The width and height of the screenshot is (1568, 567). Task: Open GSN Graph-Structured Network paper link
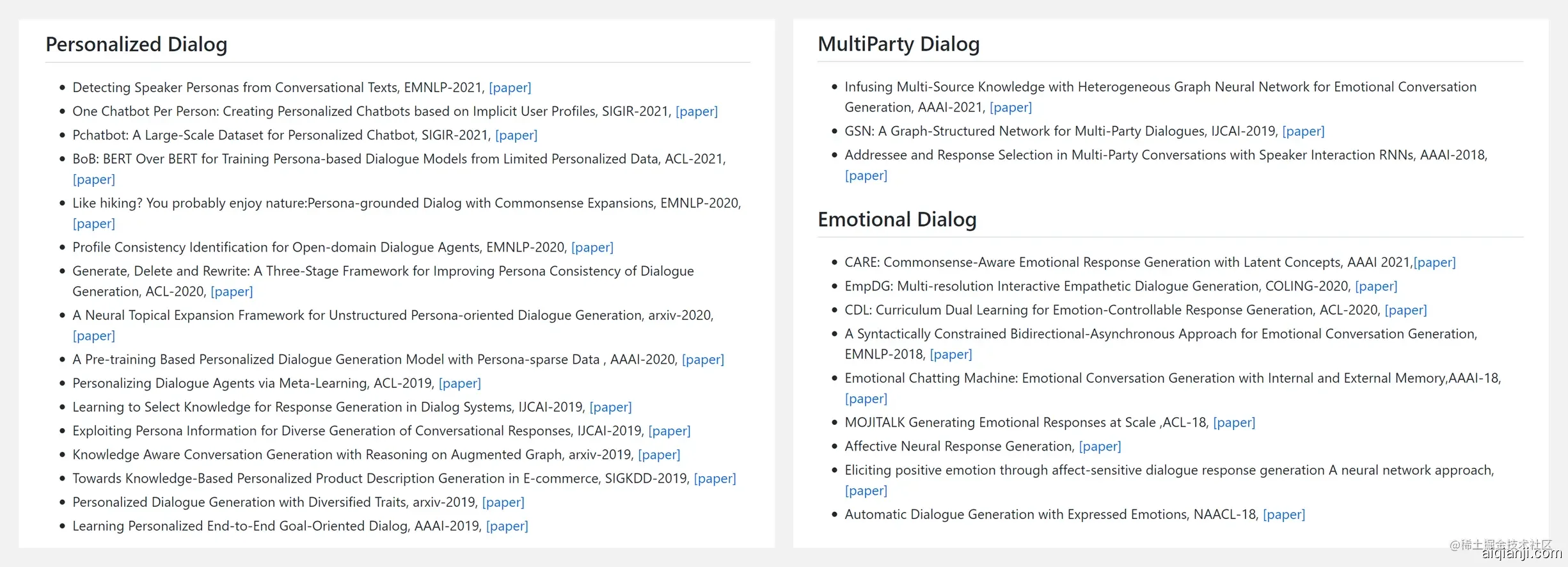tap(1303, 131)
